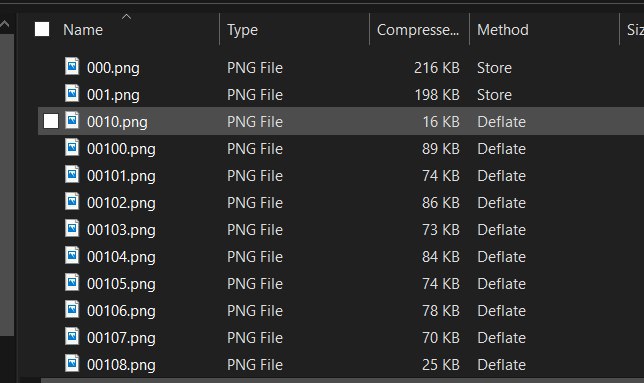
Task: Sort files by Name column header
Action: [x=83, y=30]
